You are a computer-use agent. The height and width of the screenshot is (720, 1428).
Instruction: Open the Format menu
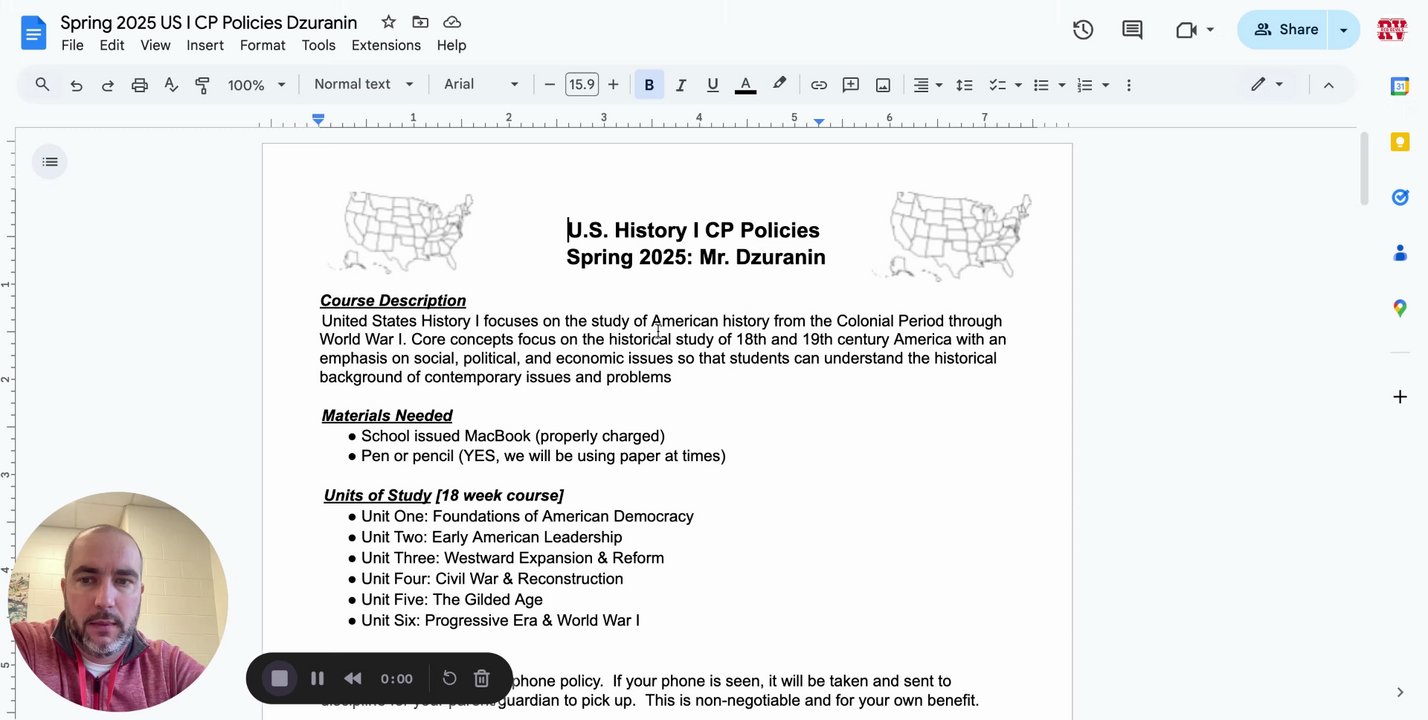coord(263,45)
